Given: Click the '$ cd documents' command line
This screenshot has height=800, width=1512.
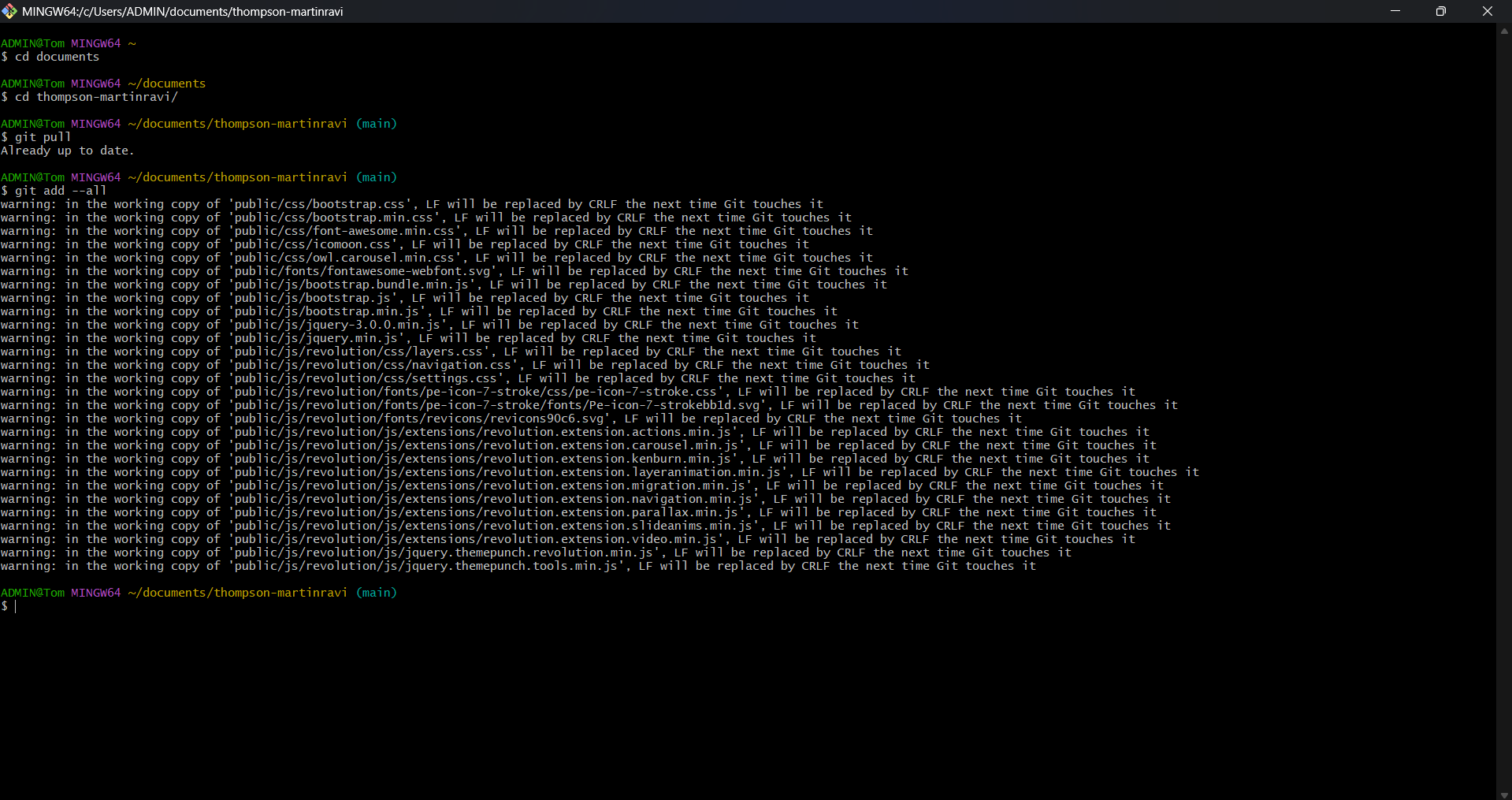Looking at the screenshot, I should point(50,57).
